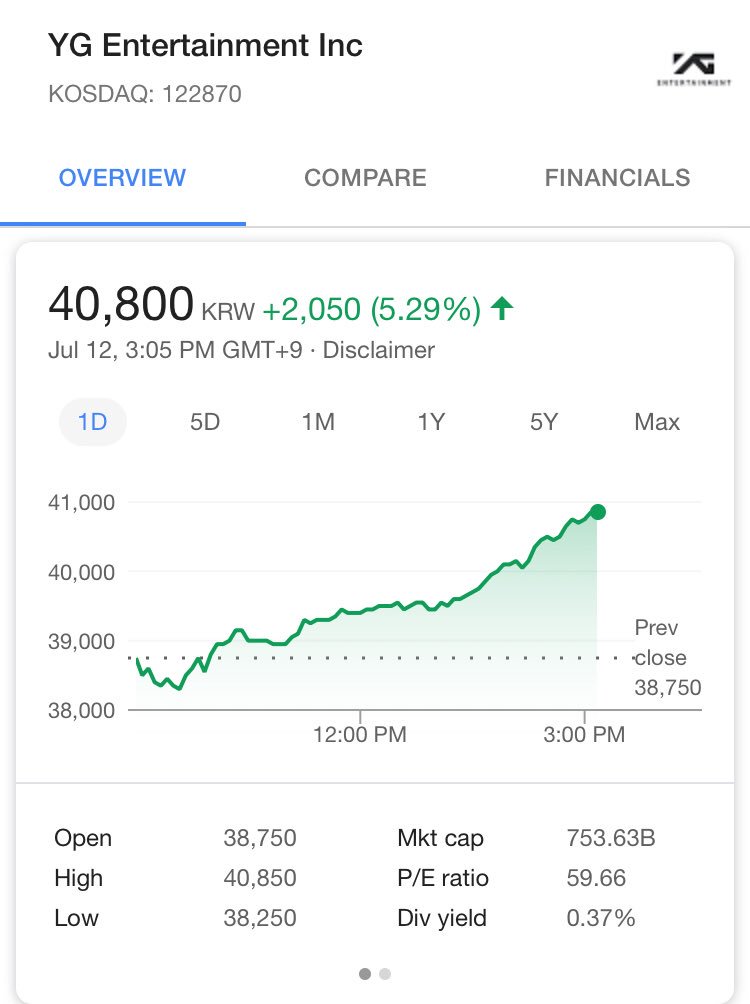Select the 1D time range
Screen dimensions: 750x1004
pos(93,422)
